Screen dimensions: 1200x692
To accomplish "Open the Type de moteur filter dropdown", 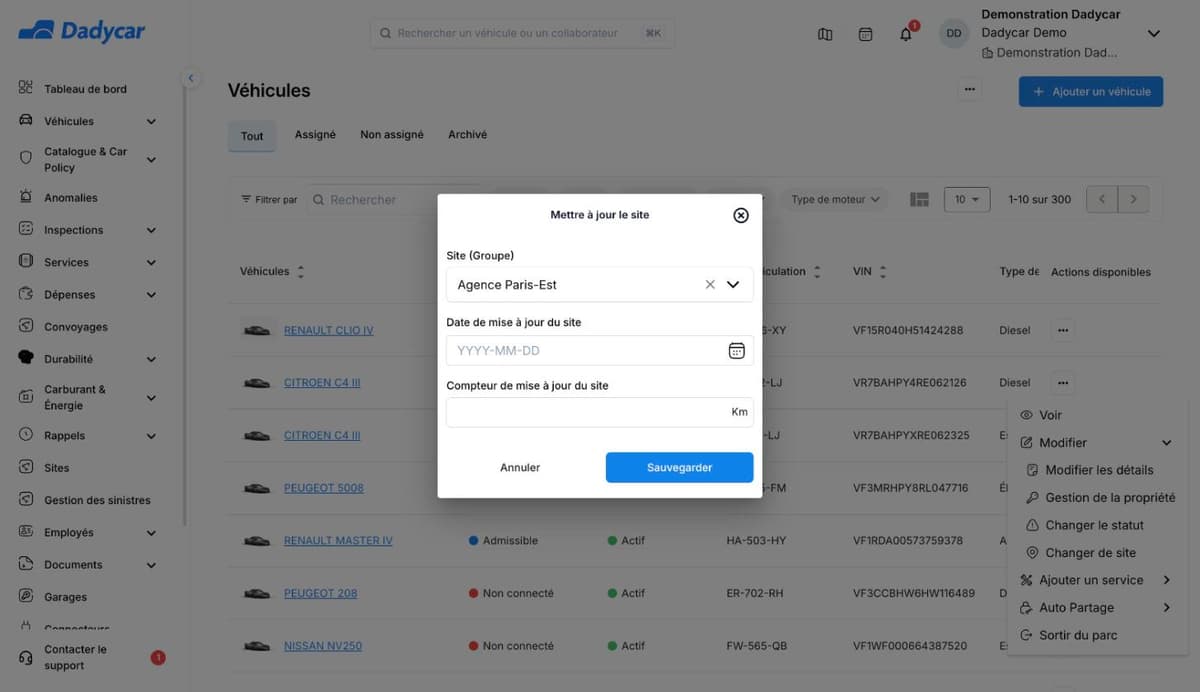I will 835,200.
